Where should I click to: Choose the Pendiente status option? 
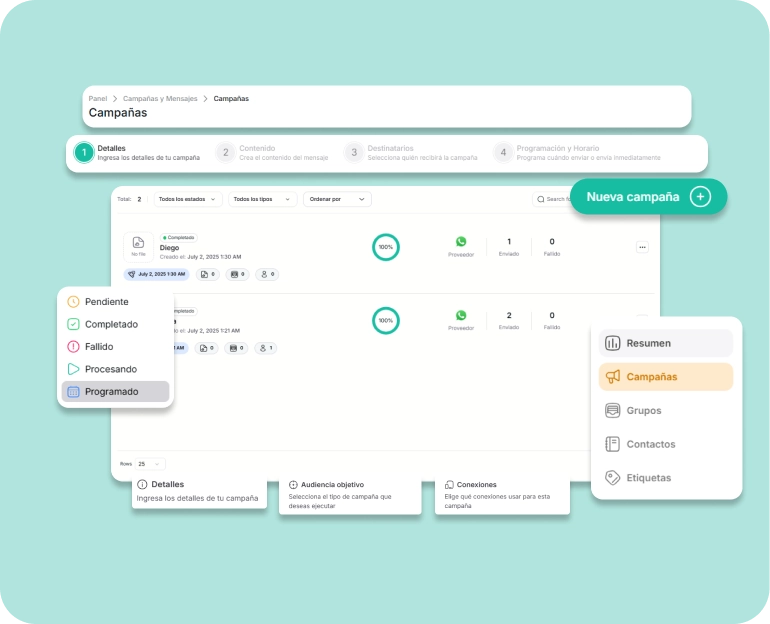(106, 302)
